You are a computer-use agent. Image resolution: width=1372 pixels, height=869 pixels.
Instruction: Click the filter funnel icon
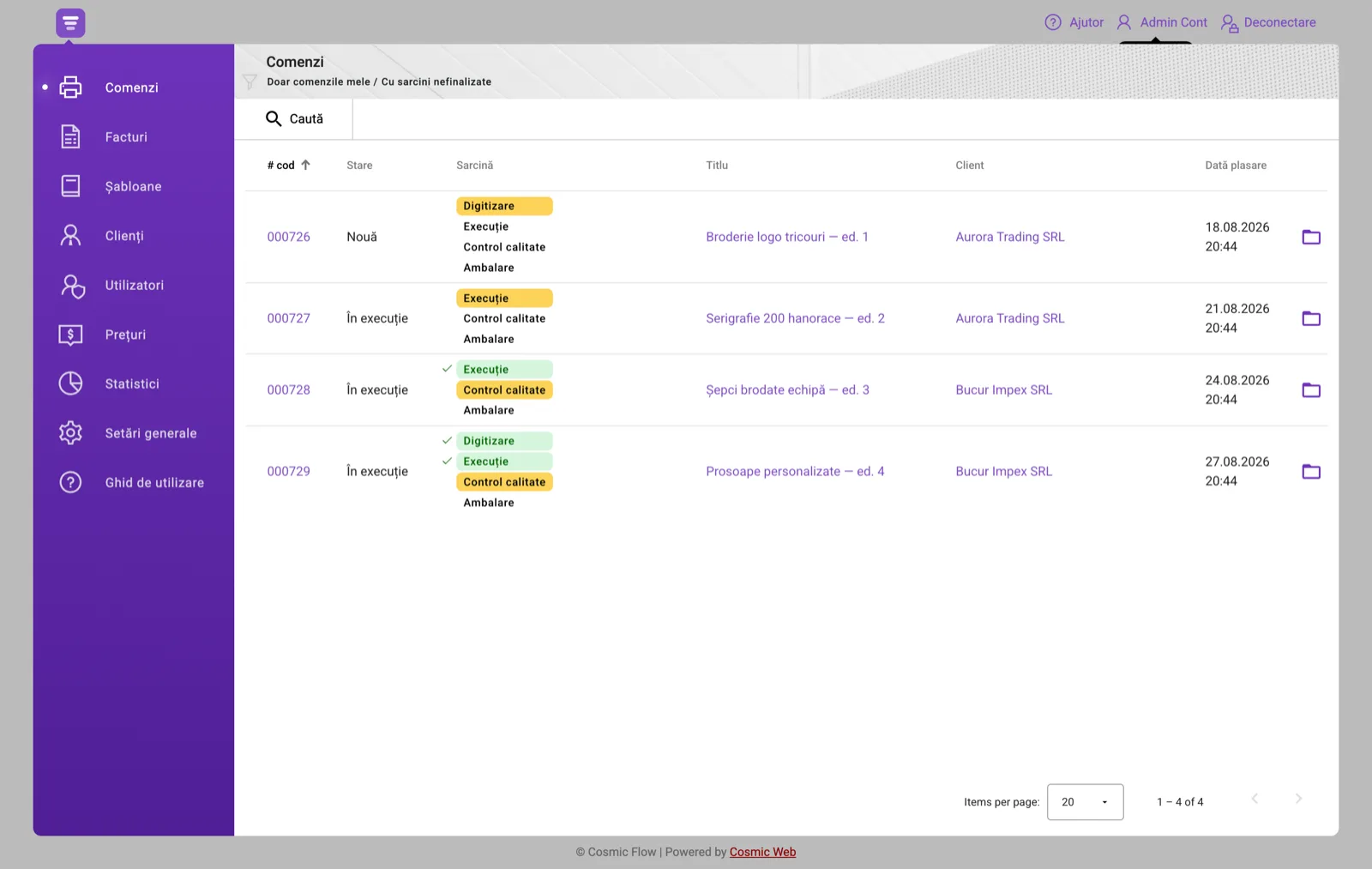250,81
